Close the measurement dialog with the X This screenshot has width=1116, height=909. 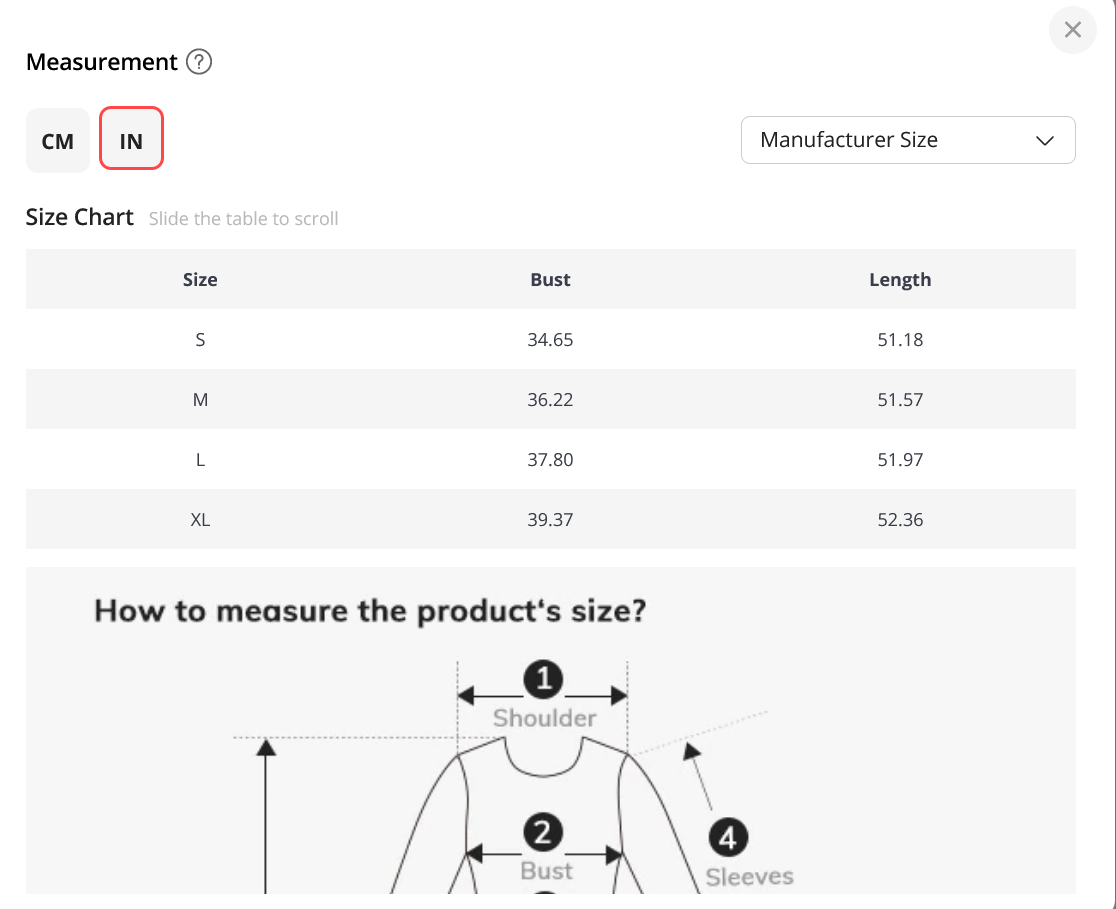point(1073,30)
